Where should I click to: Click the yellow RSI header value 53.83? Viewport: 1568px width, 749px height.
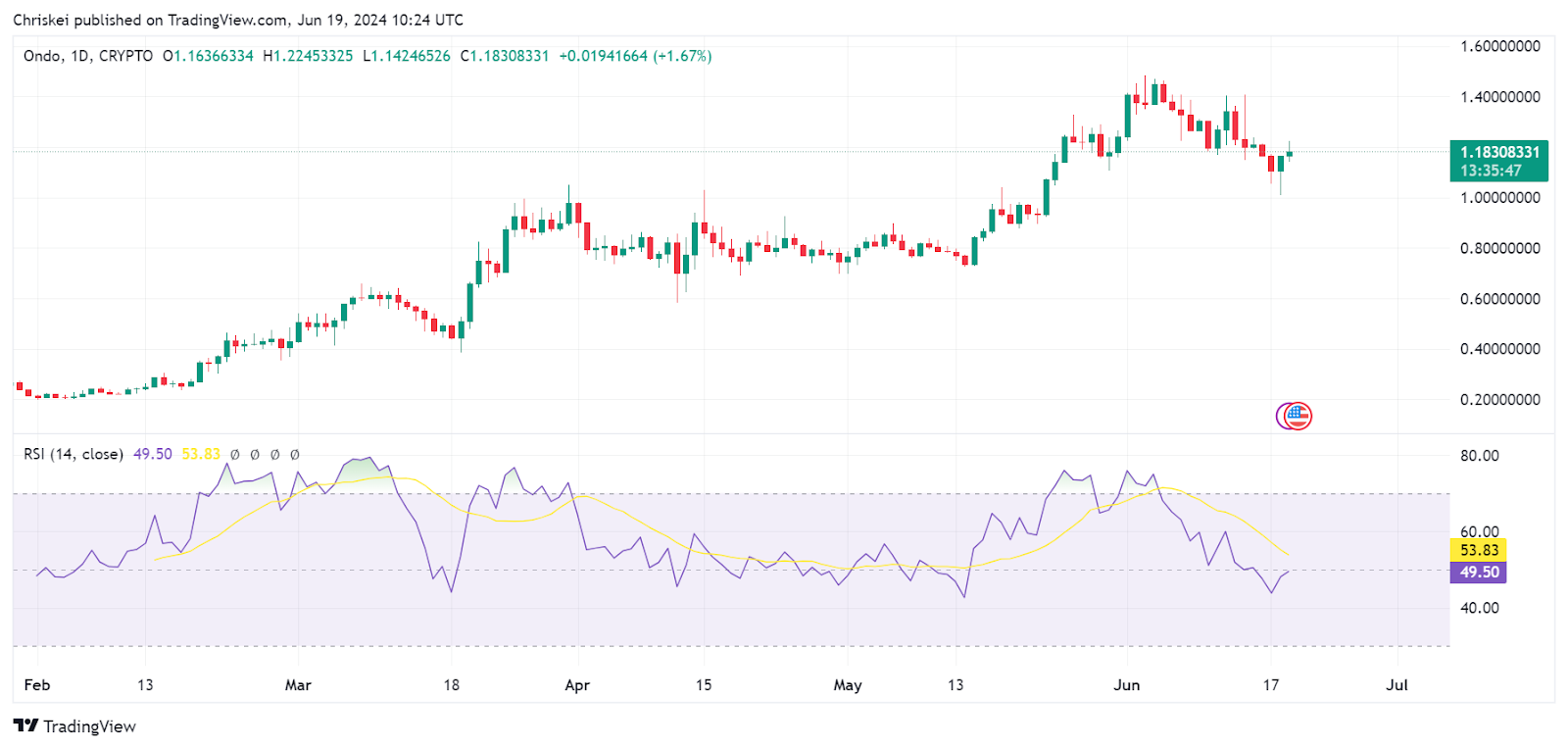click(201, 454)
